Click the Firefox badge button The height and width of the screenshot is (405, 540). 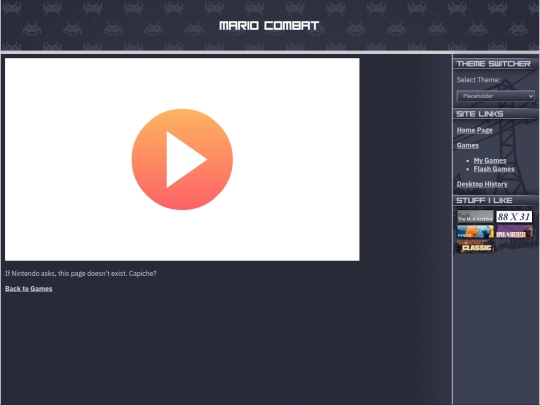coord(475,232)
